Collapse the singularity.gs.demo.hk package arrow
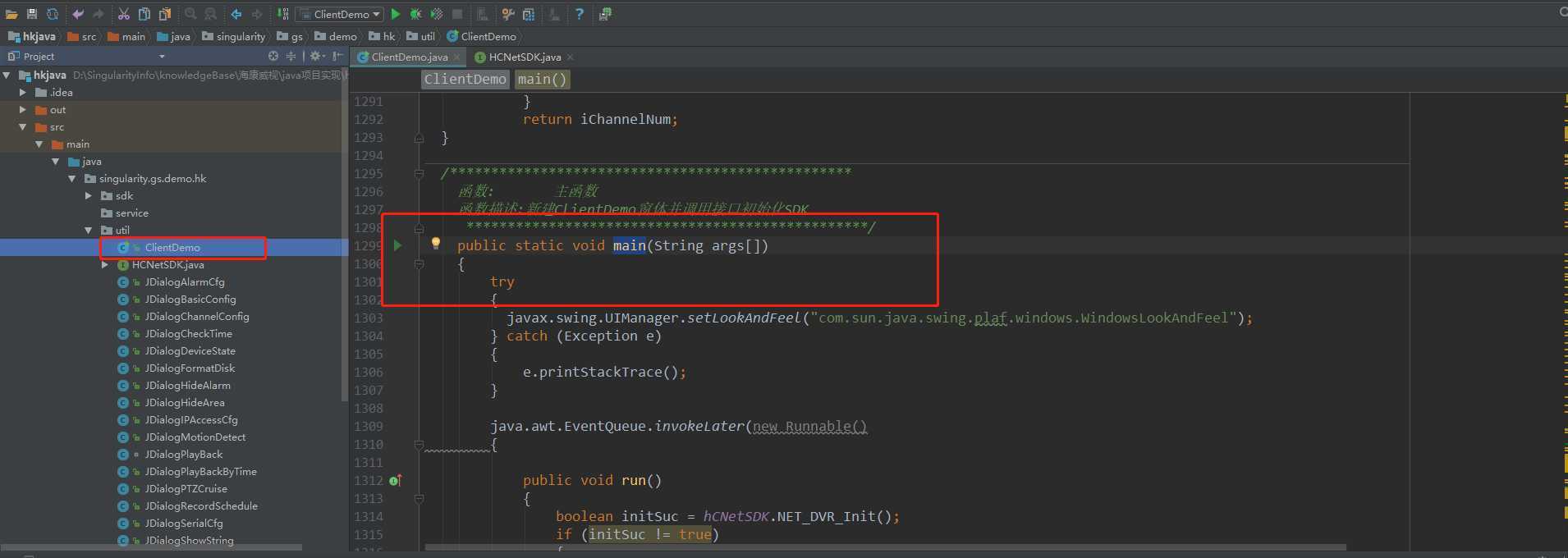The width and height of the screenshot is (1568, 558). point(72,178)
